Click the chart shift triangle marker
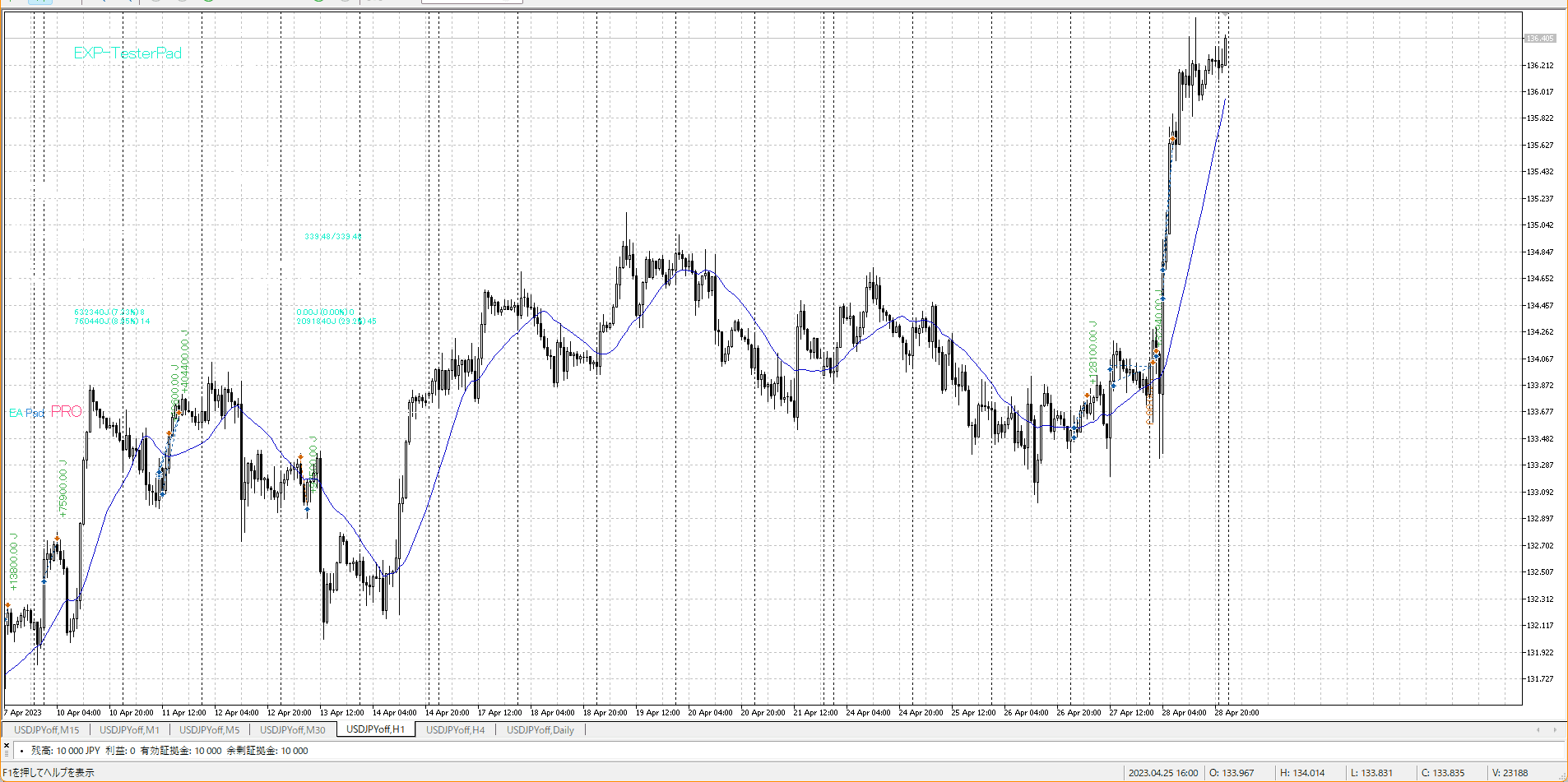 [1224, 14]
